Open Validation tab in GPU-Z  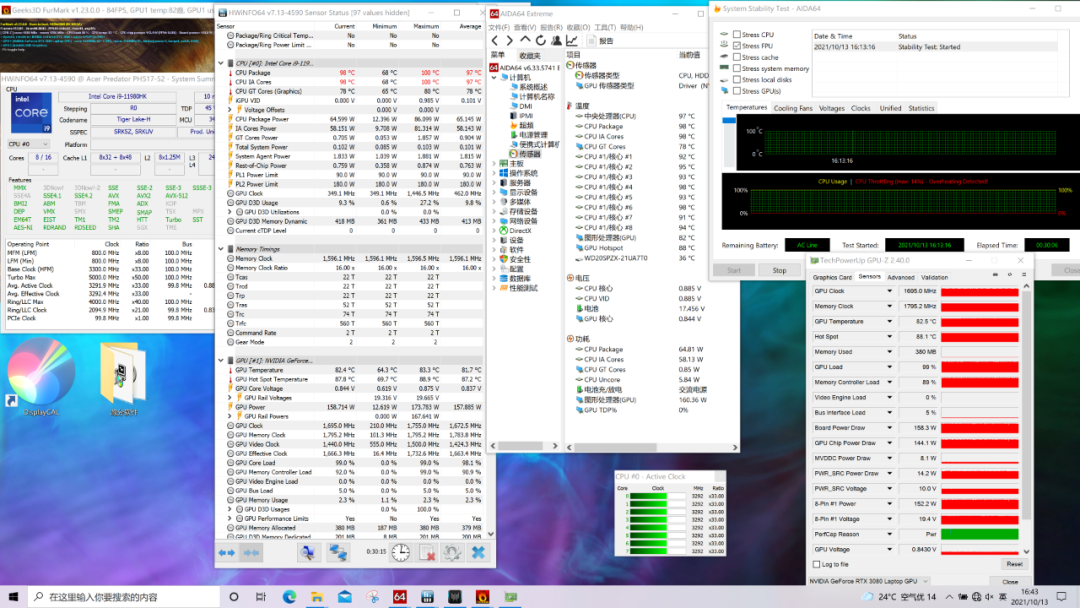pyautogui.click(x=935, y=277)
